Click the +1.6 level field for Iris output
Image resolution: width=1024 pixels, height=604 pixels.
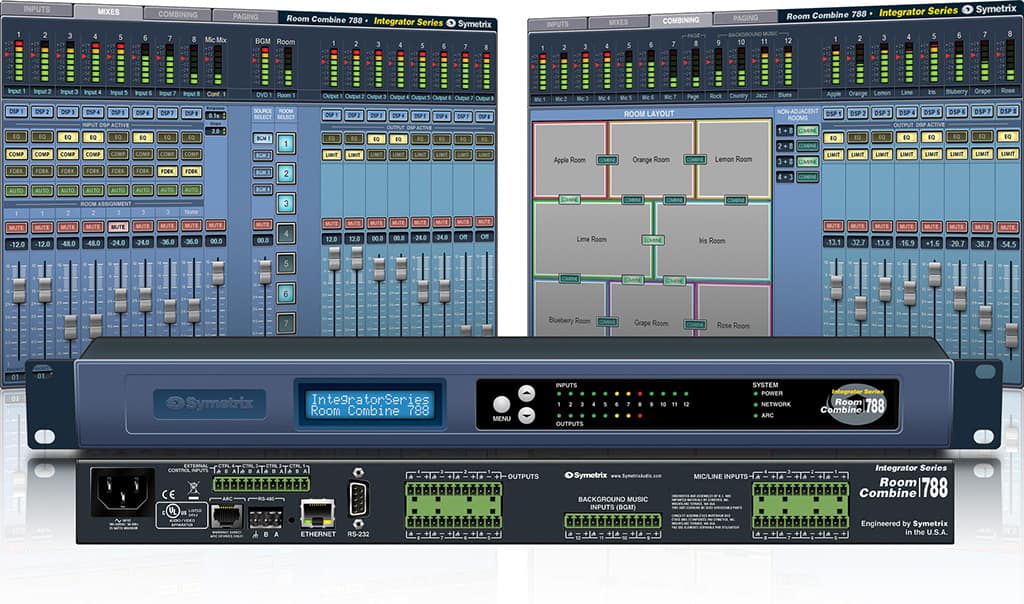[x=932, y=243]
